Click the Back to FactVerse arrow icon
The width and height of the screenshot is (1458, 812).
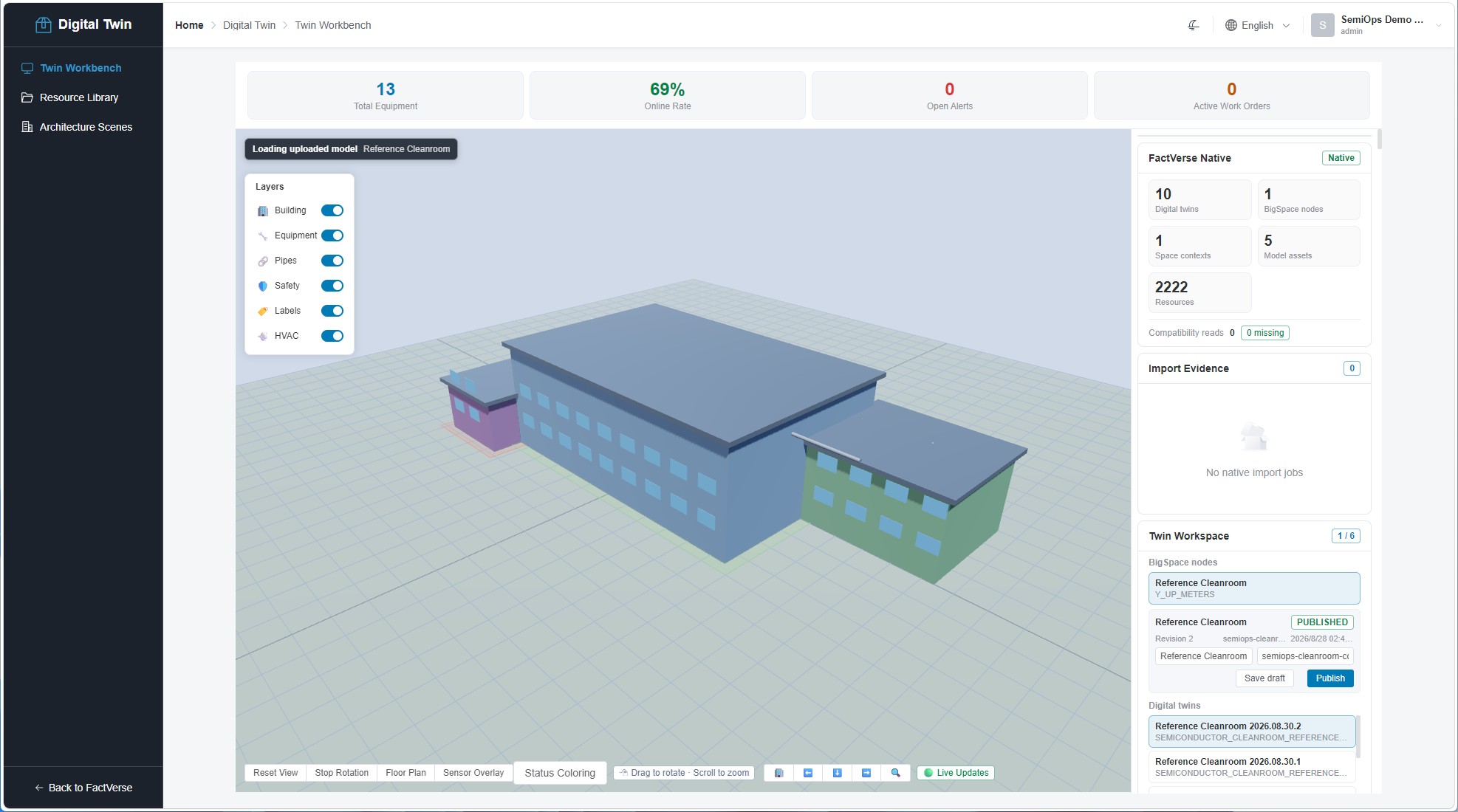click(39, 788)
